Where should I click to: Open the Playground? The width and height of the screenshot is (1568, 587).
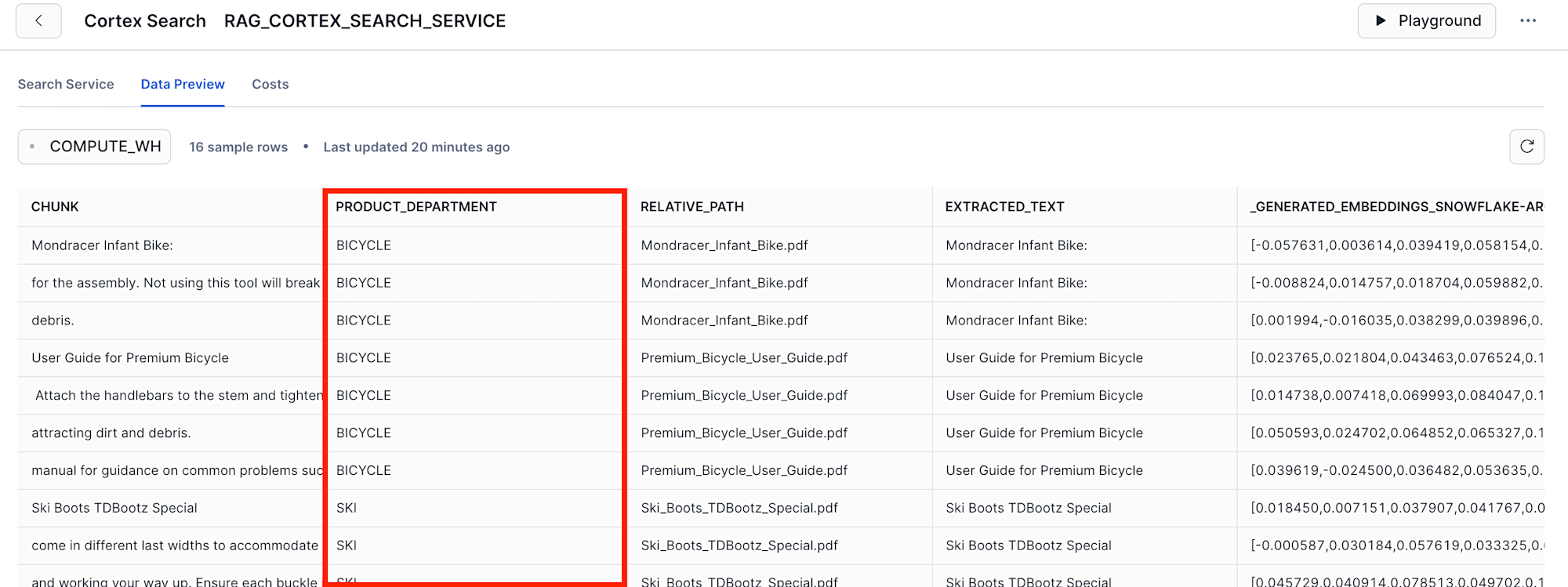point(1426,20)
